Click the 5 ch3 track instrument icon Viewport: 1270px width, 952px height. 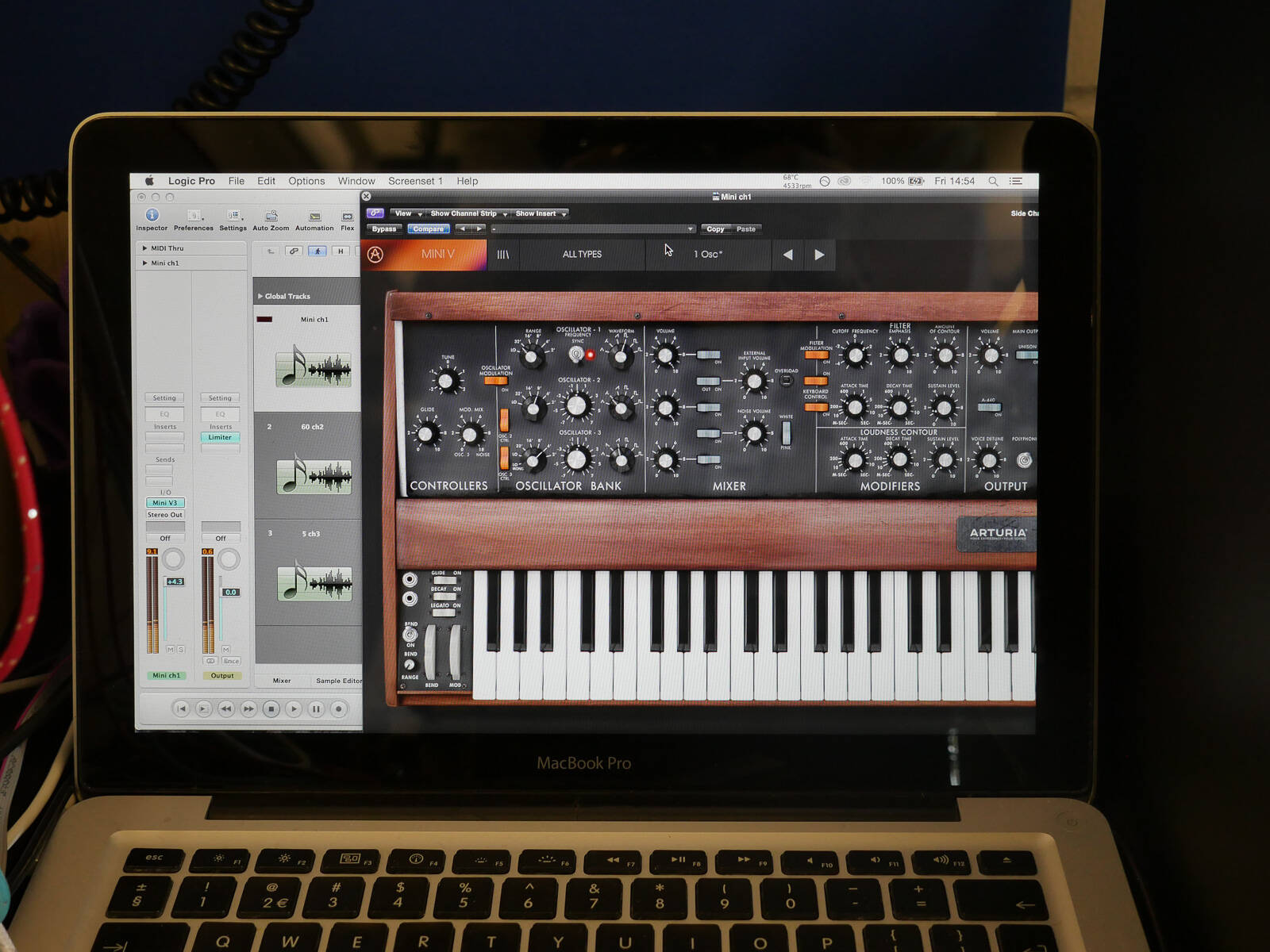click(314, 581)
